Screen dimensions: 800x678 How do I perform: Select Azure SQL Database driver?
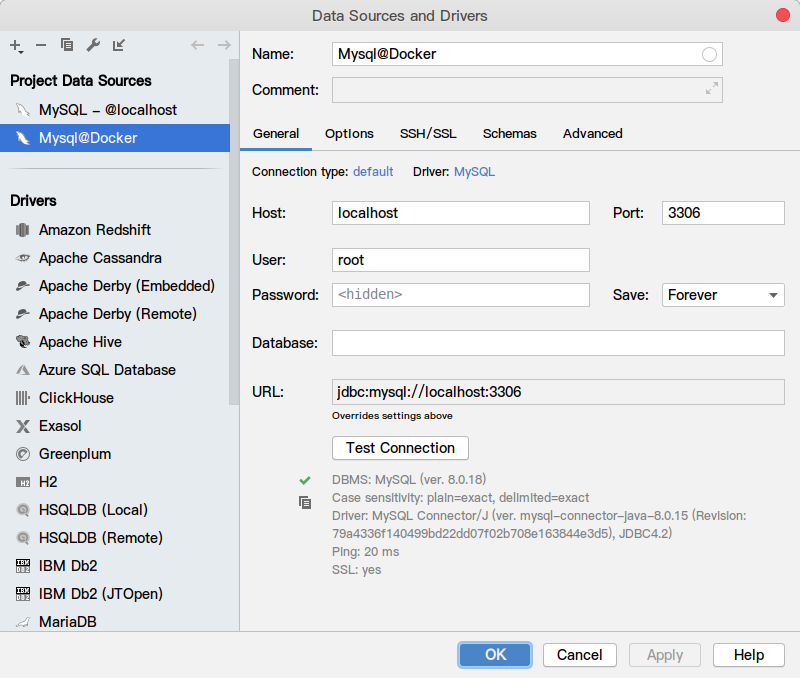115,370
